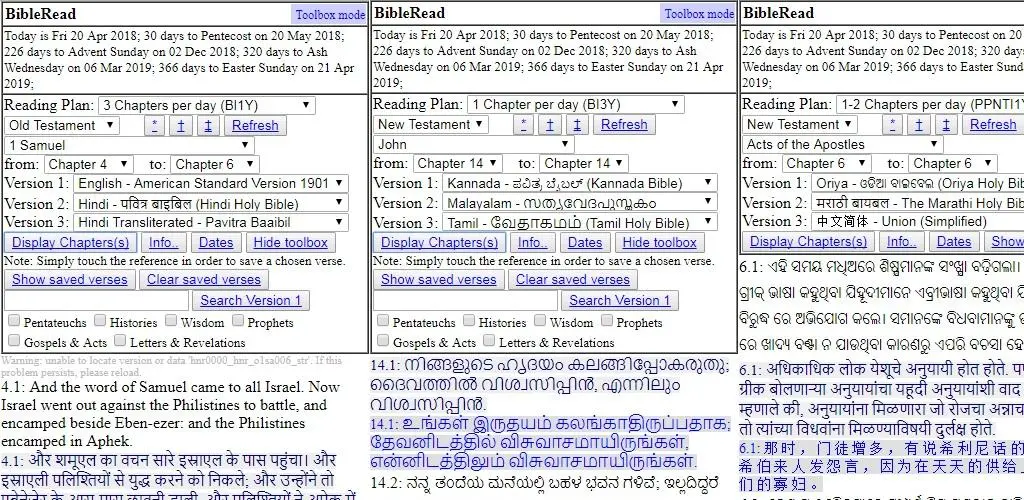Click Search Version 1 in the first panel
This screenshot has height=500, width=1024.
(251, 300)
